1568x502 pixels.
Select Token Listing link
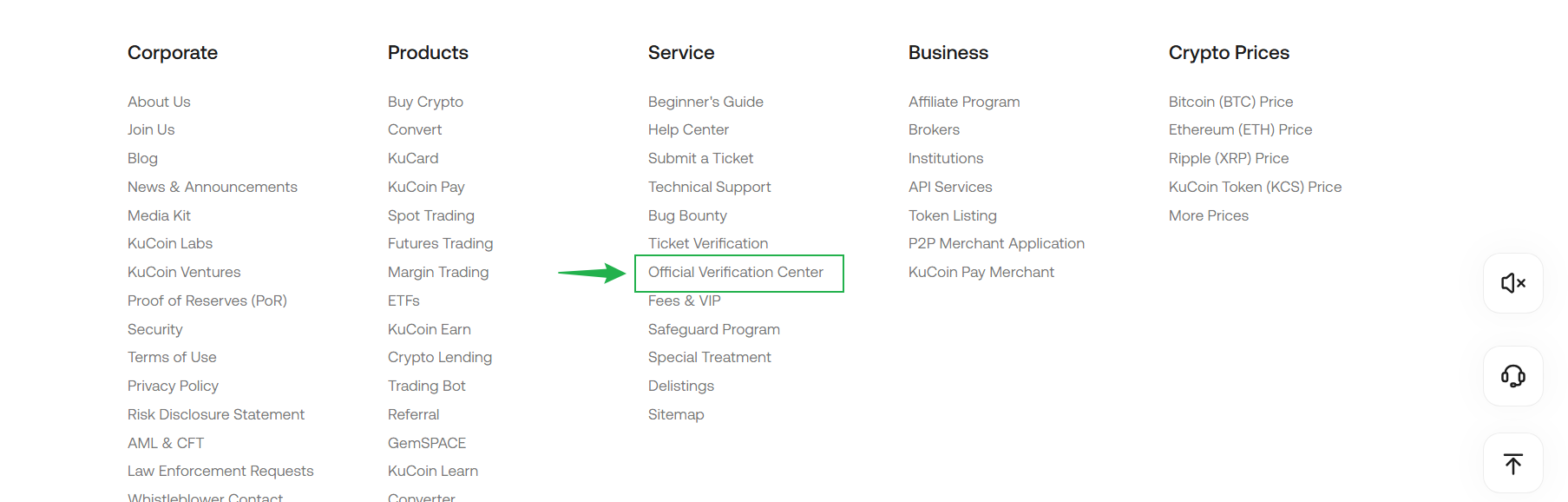(x=952, y=215)
